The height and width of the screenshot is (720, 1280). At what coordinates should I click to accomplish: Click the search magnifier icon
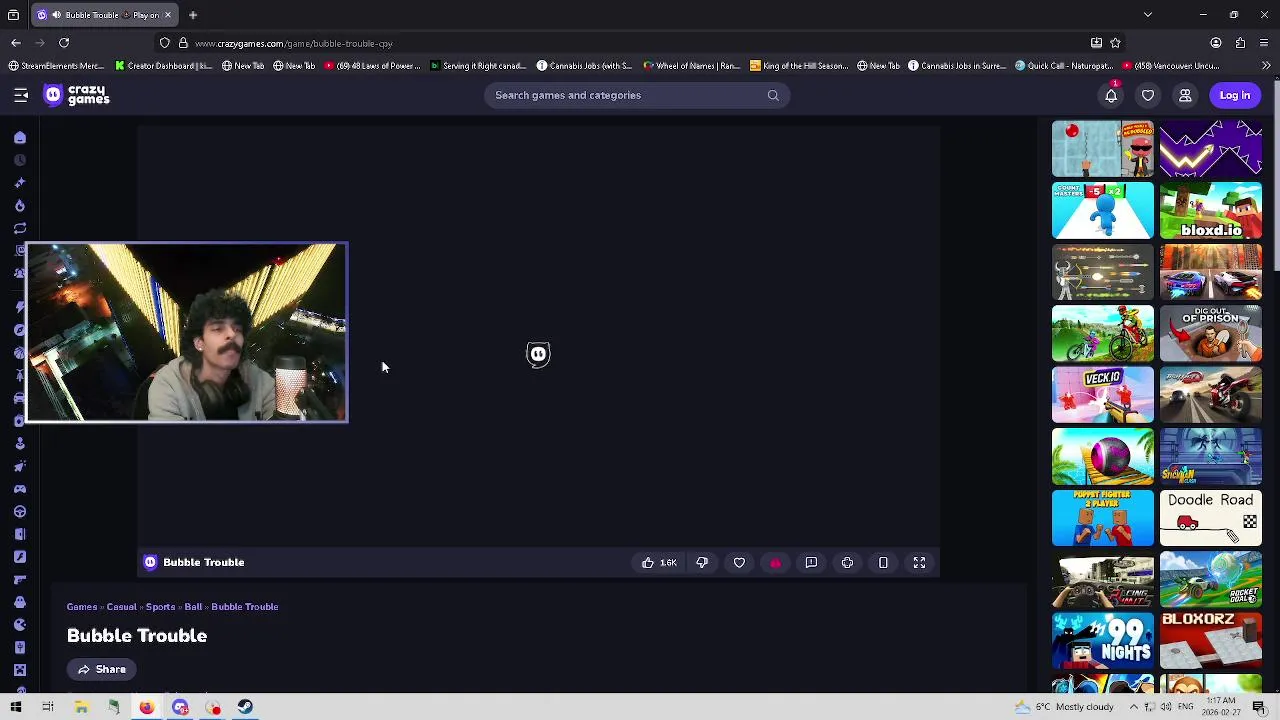point(773,95)
